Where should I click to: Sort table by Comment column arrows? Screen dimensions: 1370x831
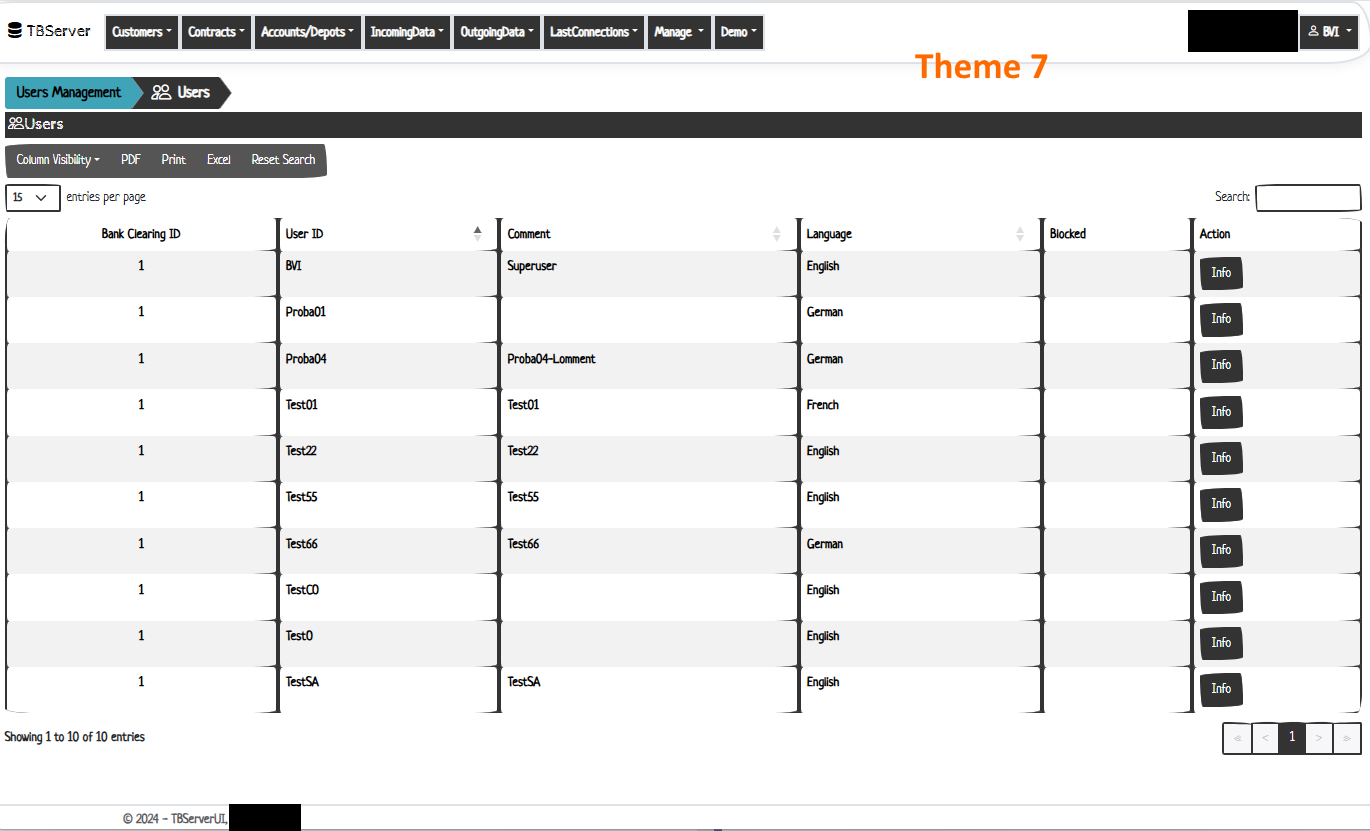tap(777, 234)
